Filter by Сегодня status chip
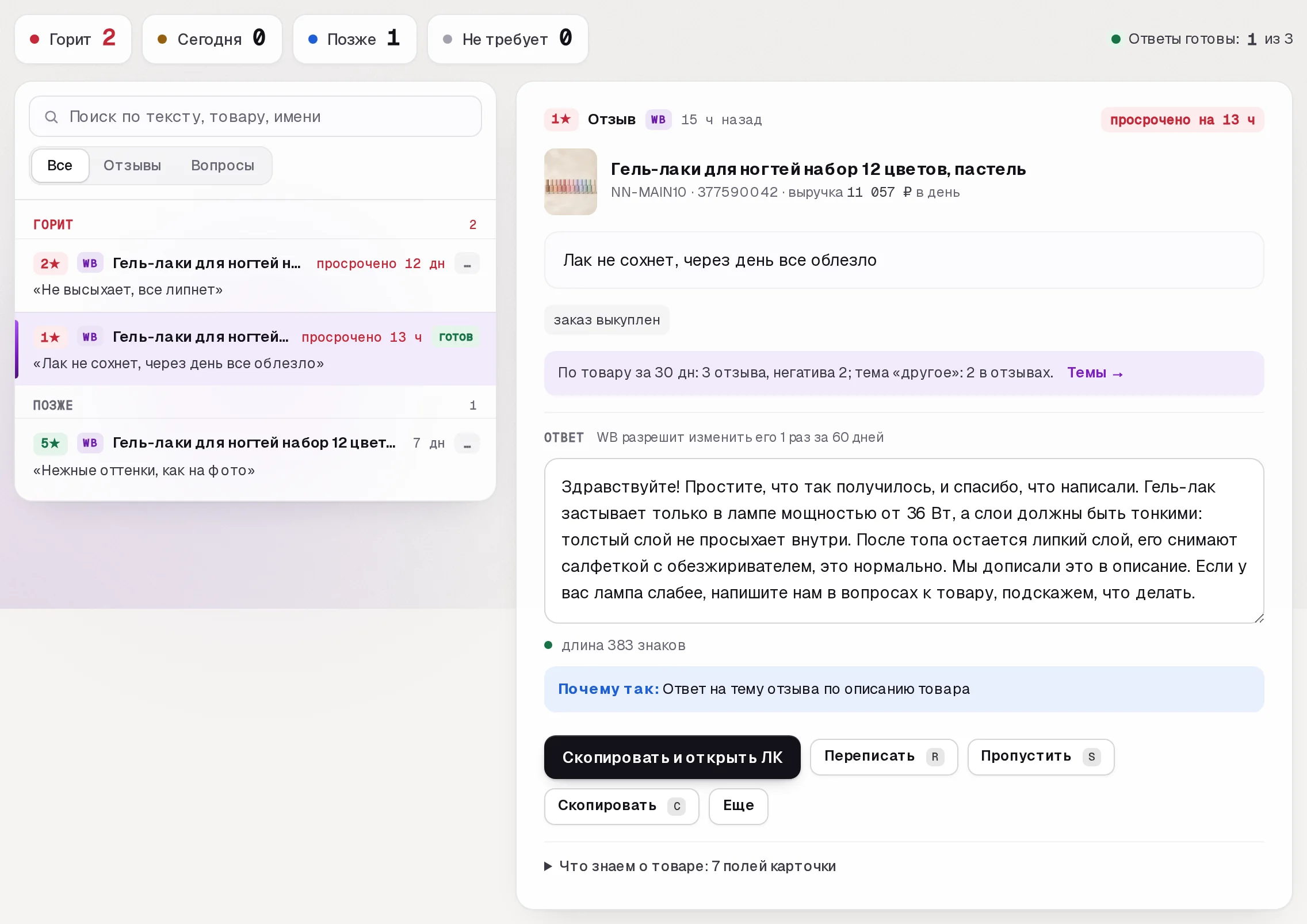Screen dimensions: 1307x924 pos(212,39)
